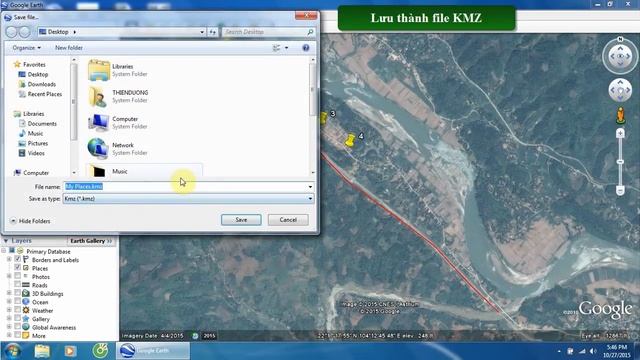Click the Move joystick pan control
This screenshot has height=360, width=640.
tap(620, 90)
